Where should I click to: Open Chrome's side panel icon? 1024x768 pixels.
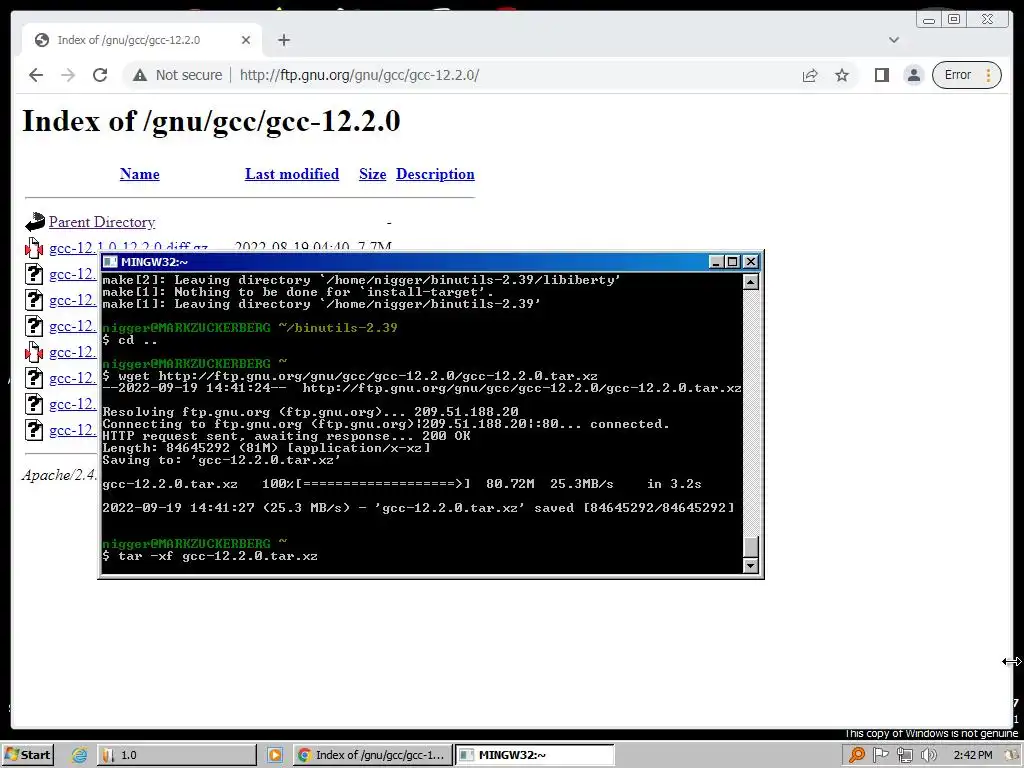[x=882, y=75]
